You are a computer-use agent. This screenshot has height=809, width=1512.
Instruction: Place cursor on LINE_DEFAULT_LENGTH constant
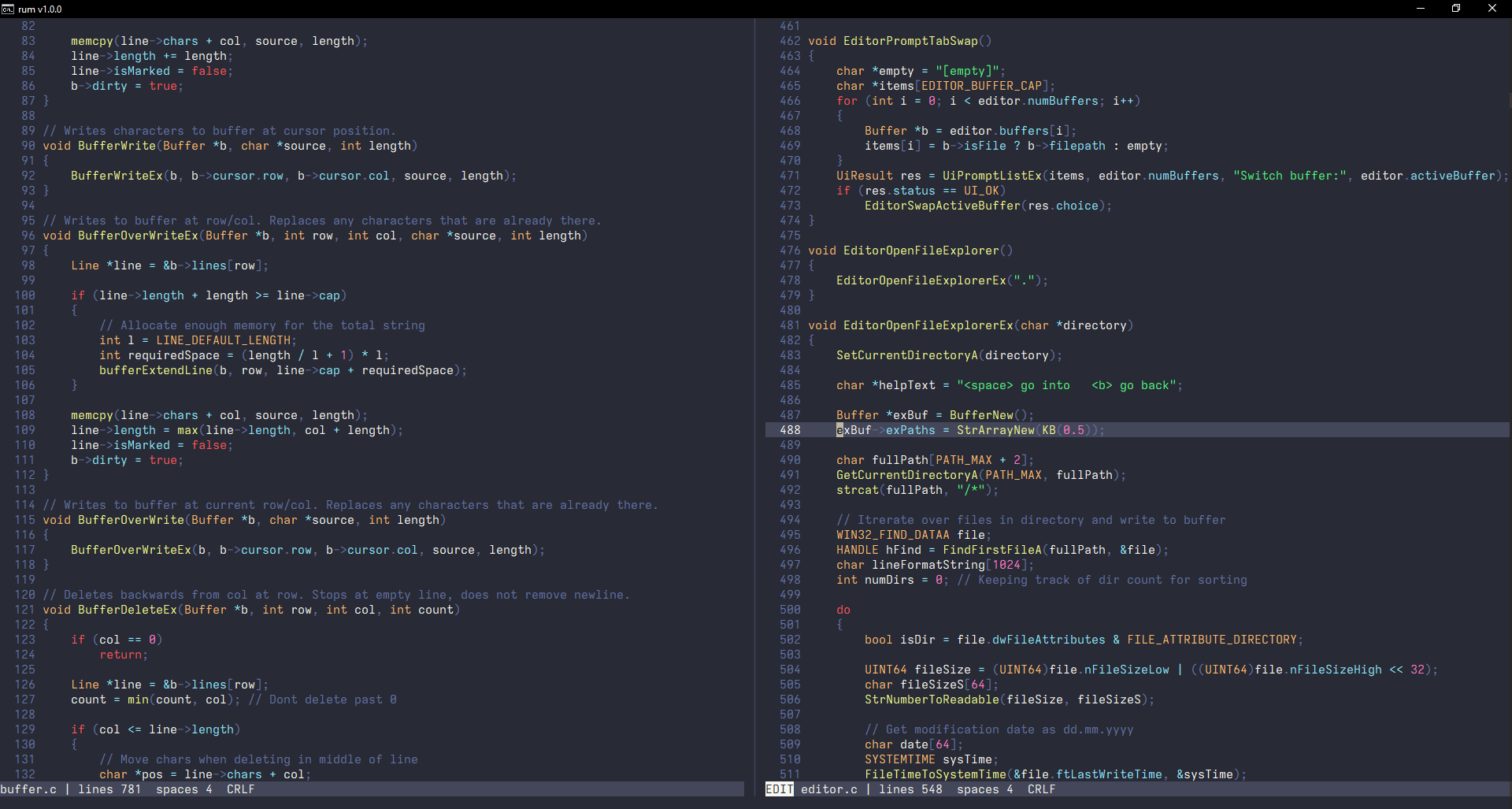[x=223, y=340]
